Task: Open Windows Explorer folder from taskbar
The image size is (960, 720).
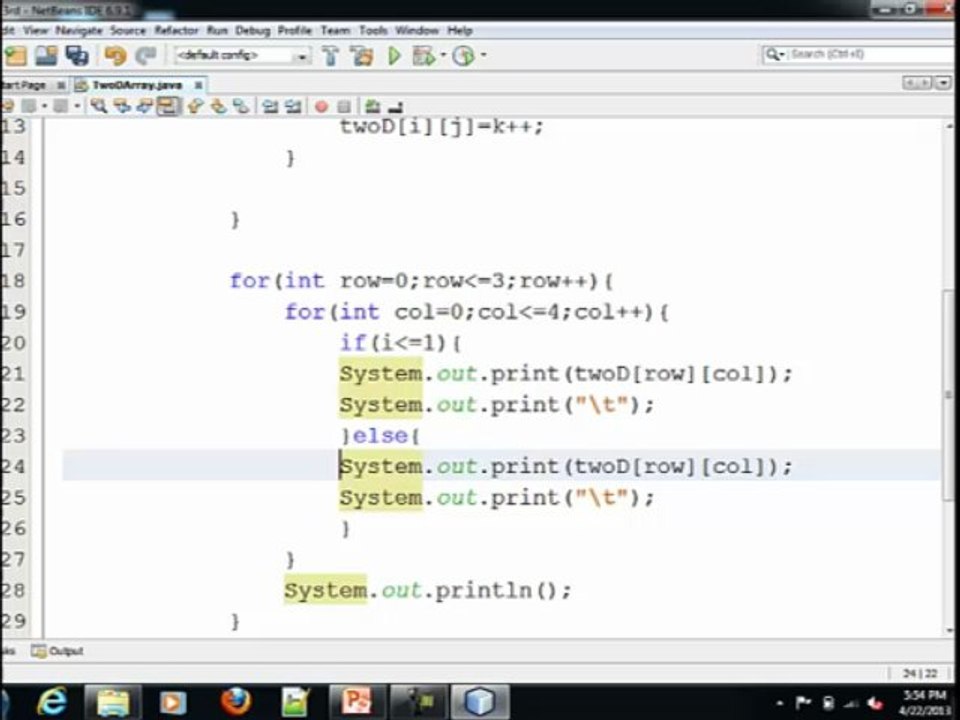Action: [113, 702]
